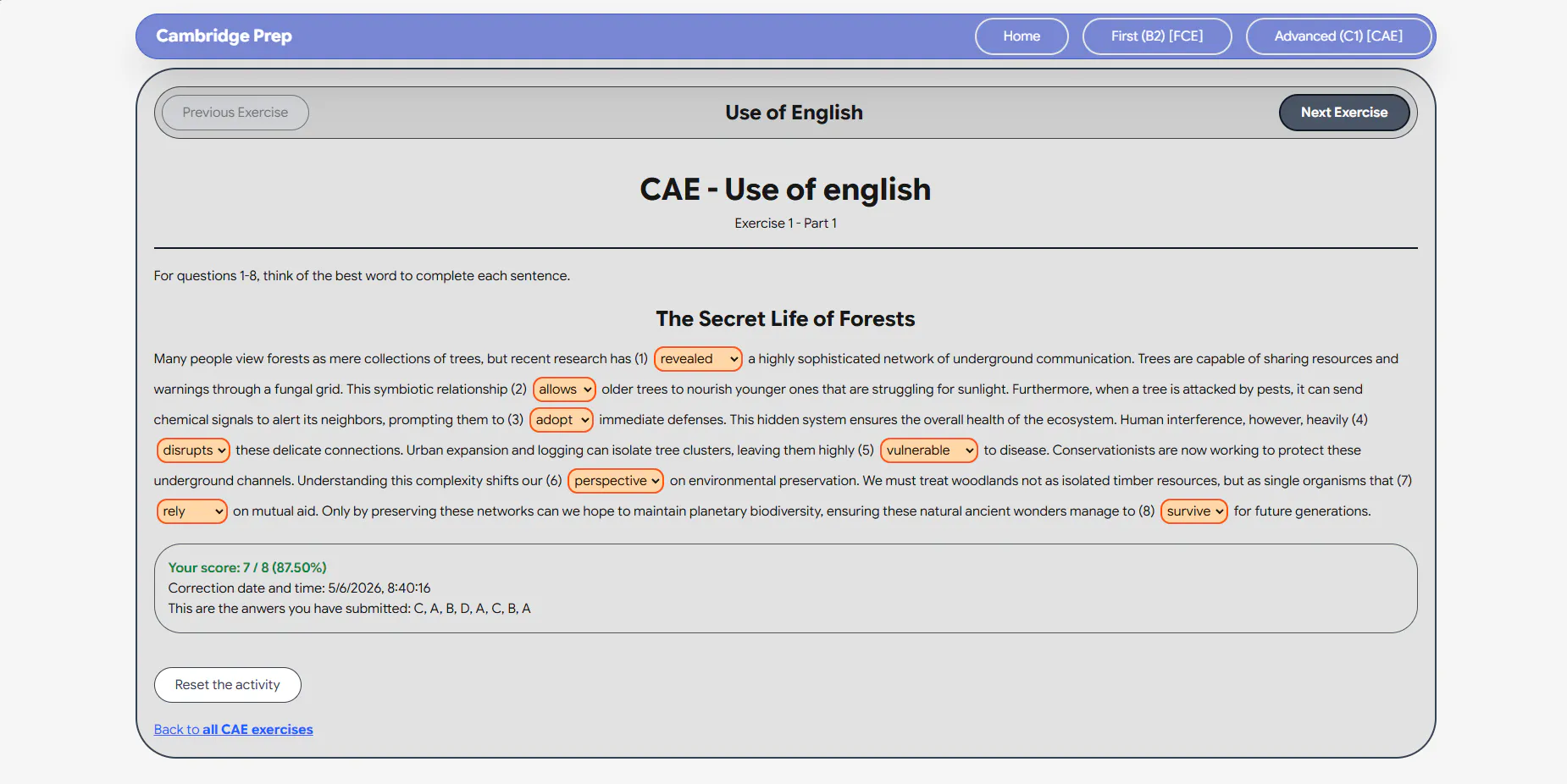Click the submitted answers line 'C, A, B, D, A, C, B, A'
This screenshot has height=784, width=1567.
(x=349, y=609)
